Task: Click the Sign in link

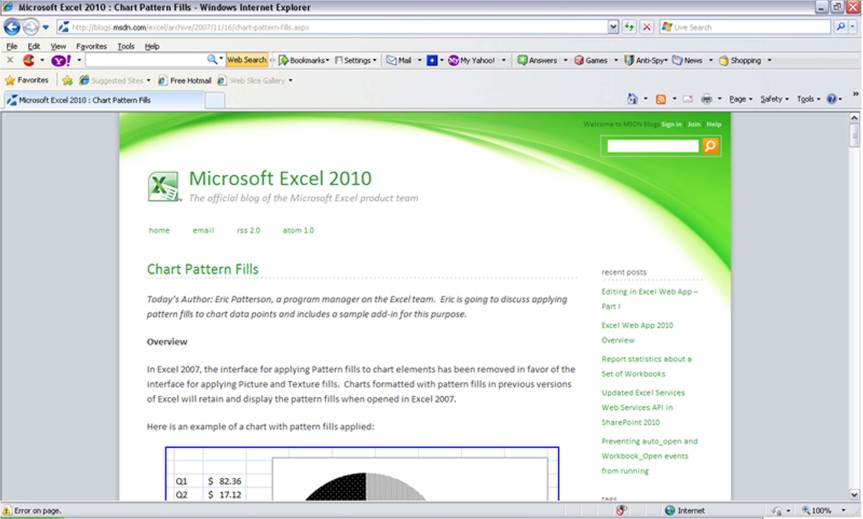Action: click(x=671, y=124)
